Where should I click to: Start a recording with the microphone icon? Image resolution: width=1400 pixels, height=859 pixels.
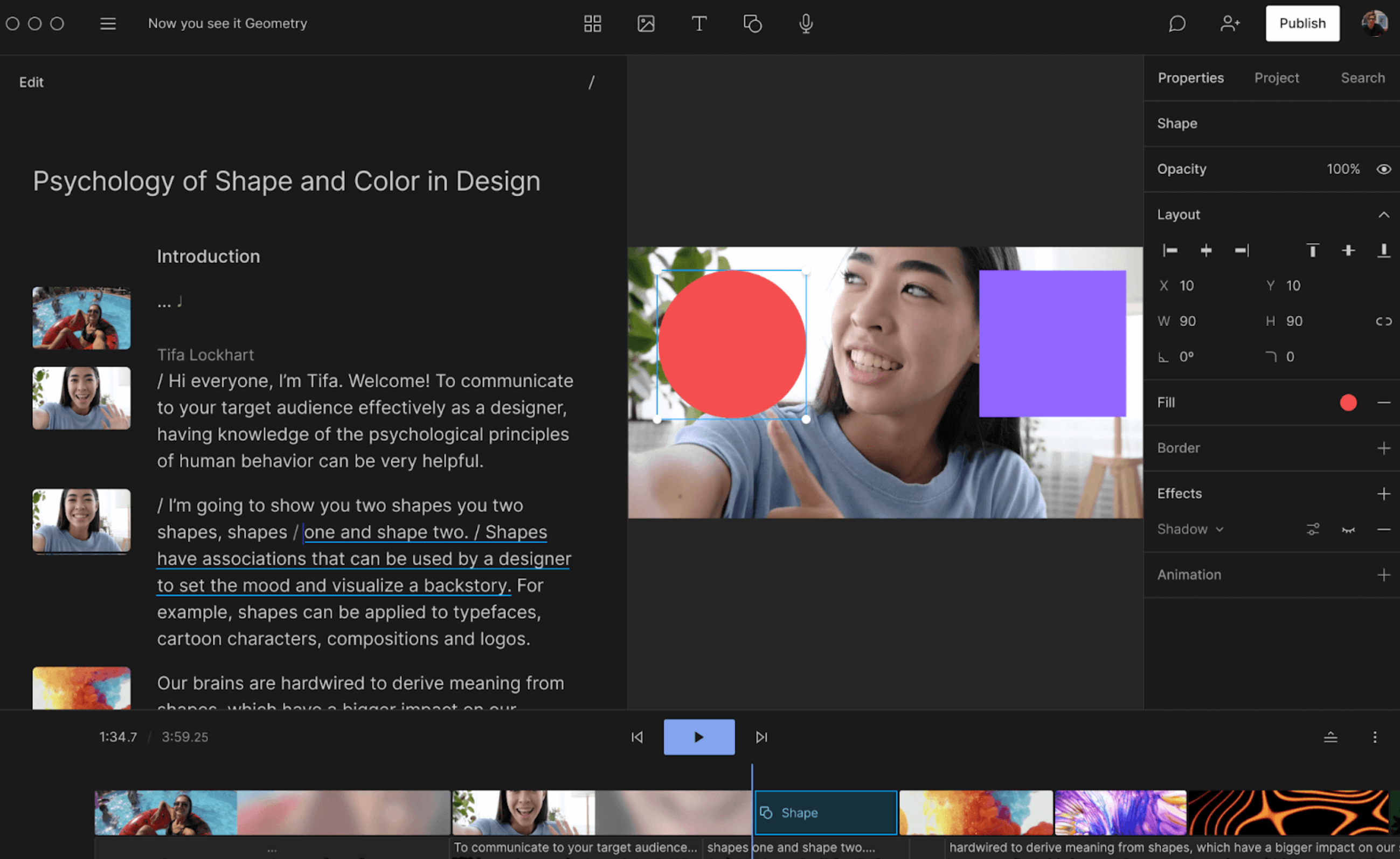pos(806,23)
